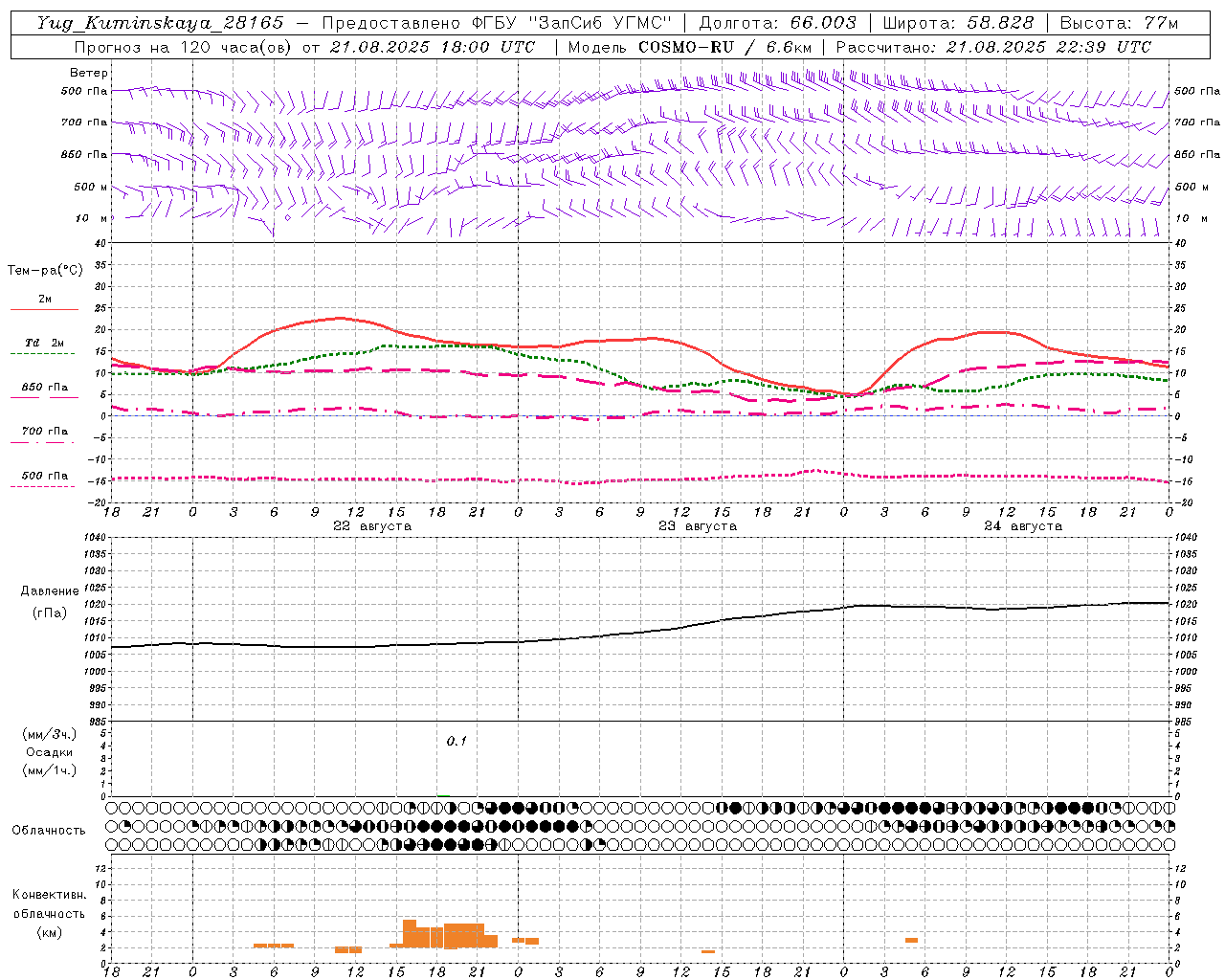Click the tallest orange convective cloud bar
Viewport: 1225px width, 980px height.
(x=410, y=934)
